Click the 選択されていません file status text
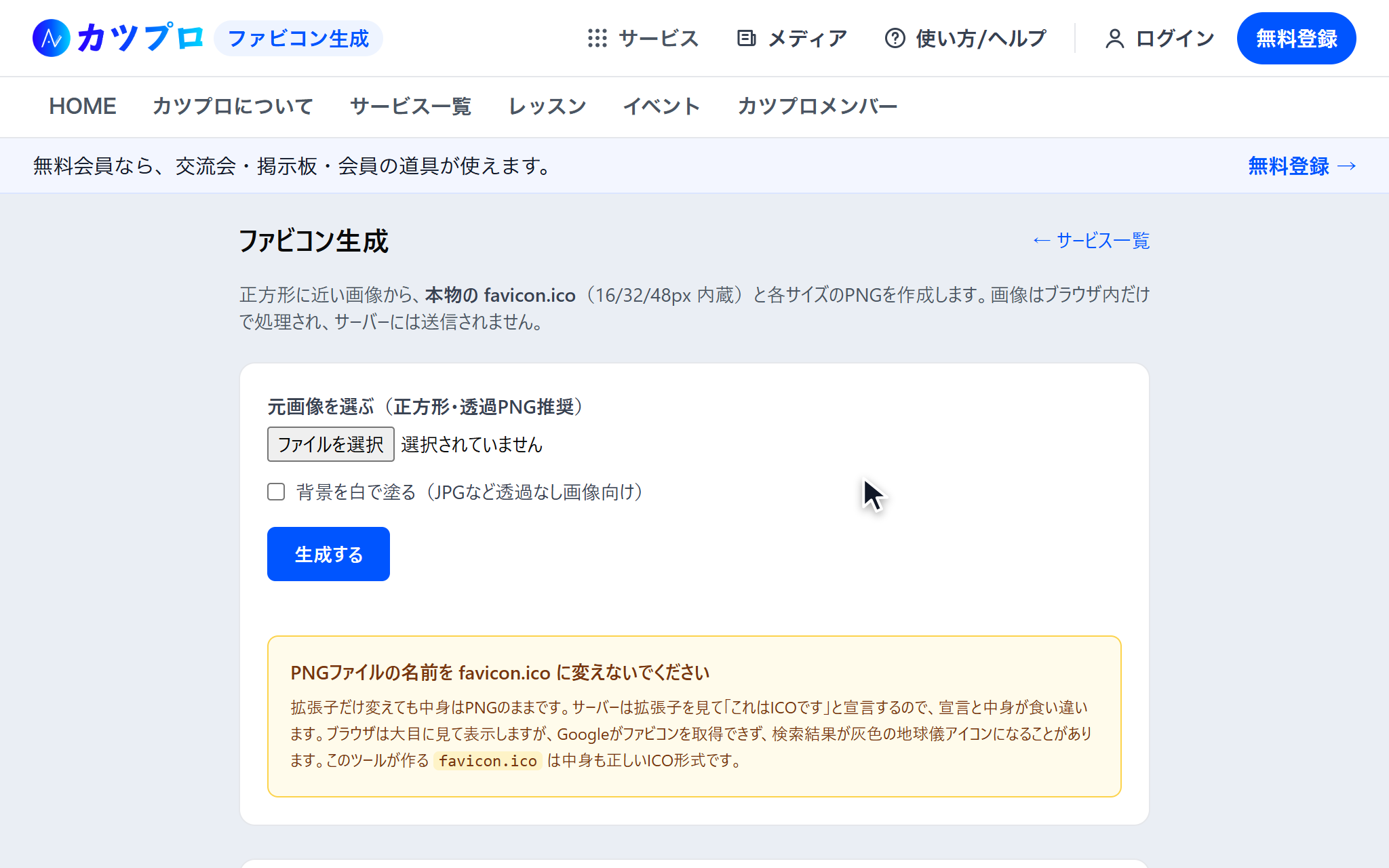The height and width of the screenshot is (868, 1389). (x=471, y=444)
